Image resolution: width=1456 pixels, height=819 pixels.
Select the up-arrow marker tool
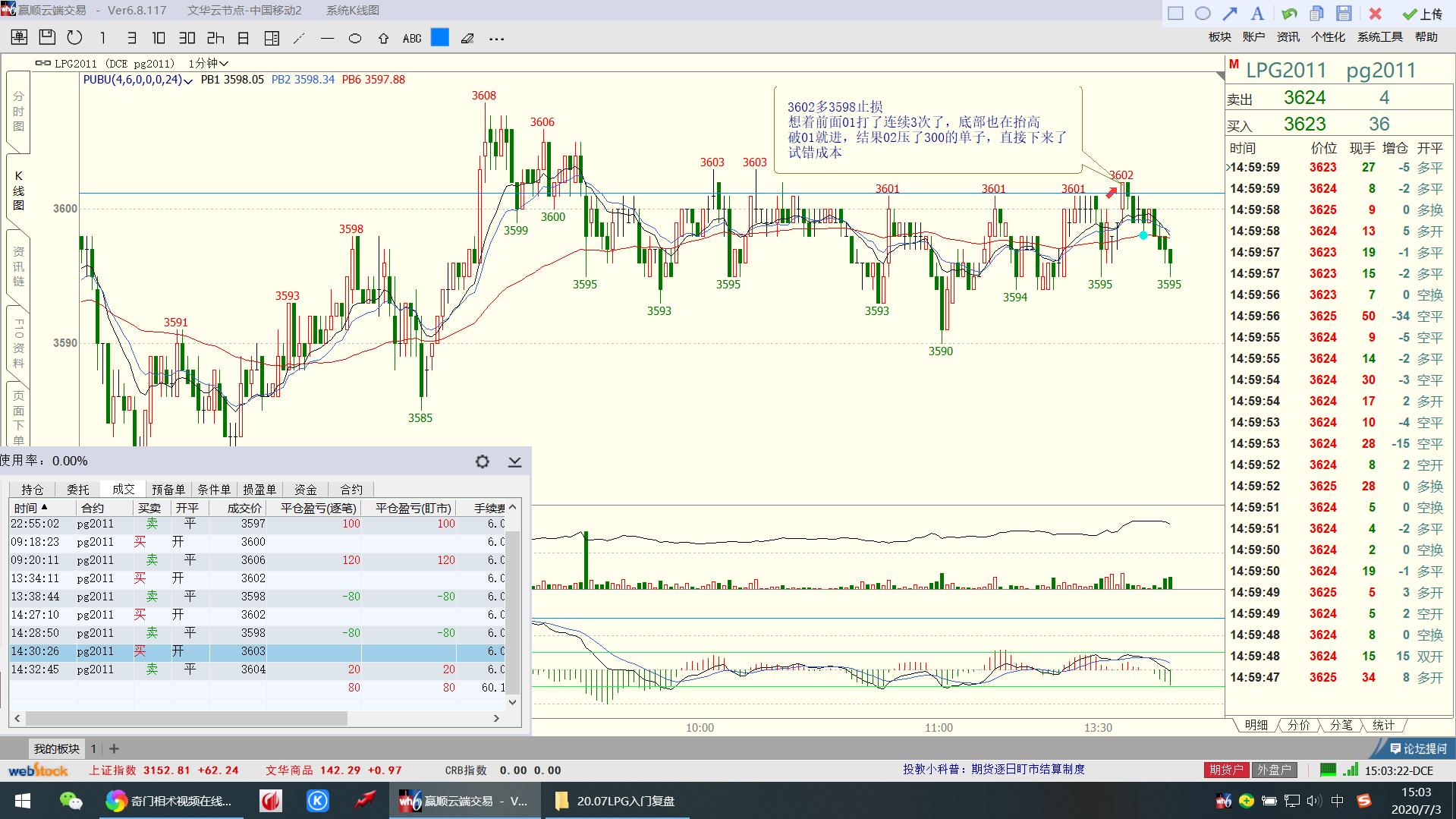tap(383, 38)
